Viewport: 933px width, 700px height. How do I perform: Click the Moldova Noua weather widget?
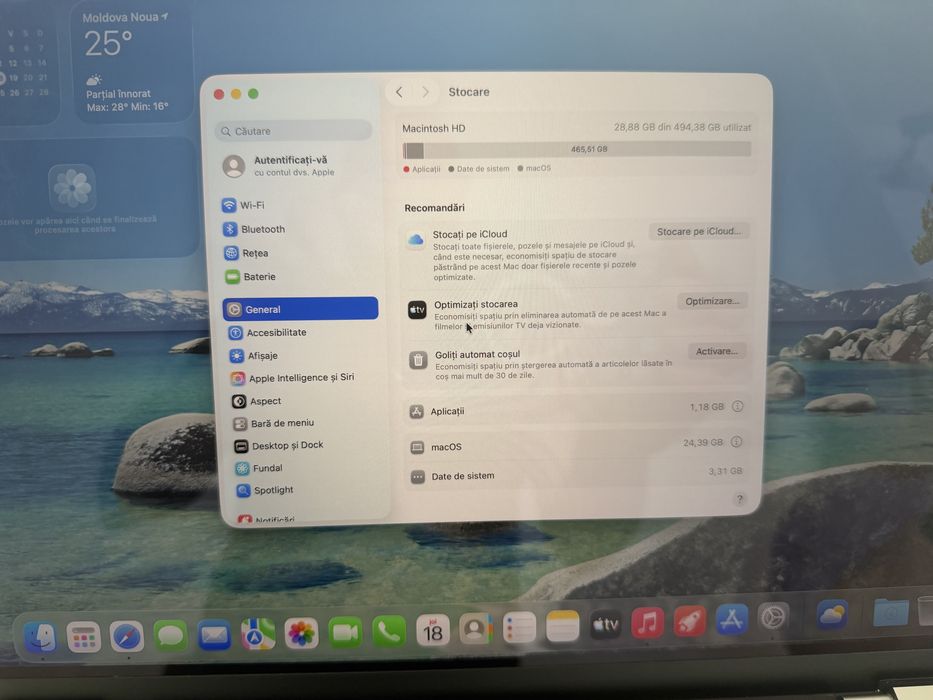pos(133,62)
